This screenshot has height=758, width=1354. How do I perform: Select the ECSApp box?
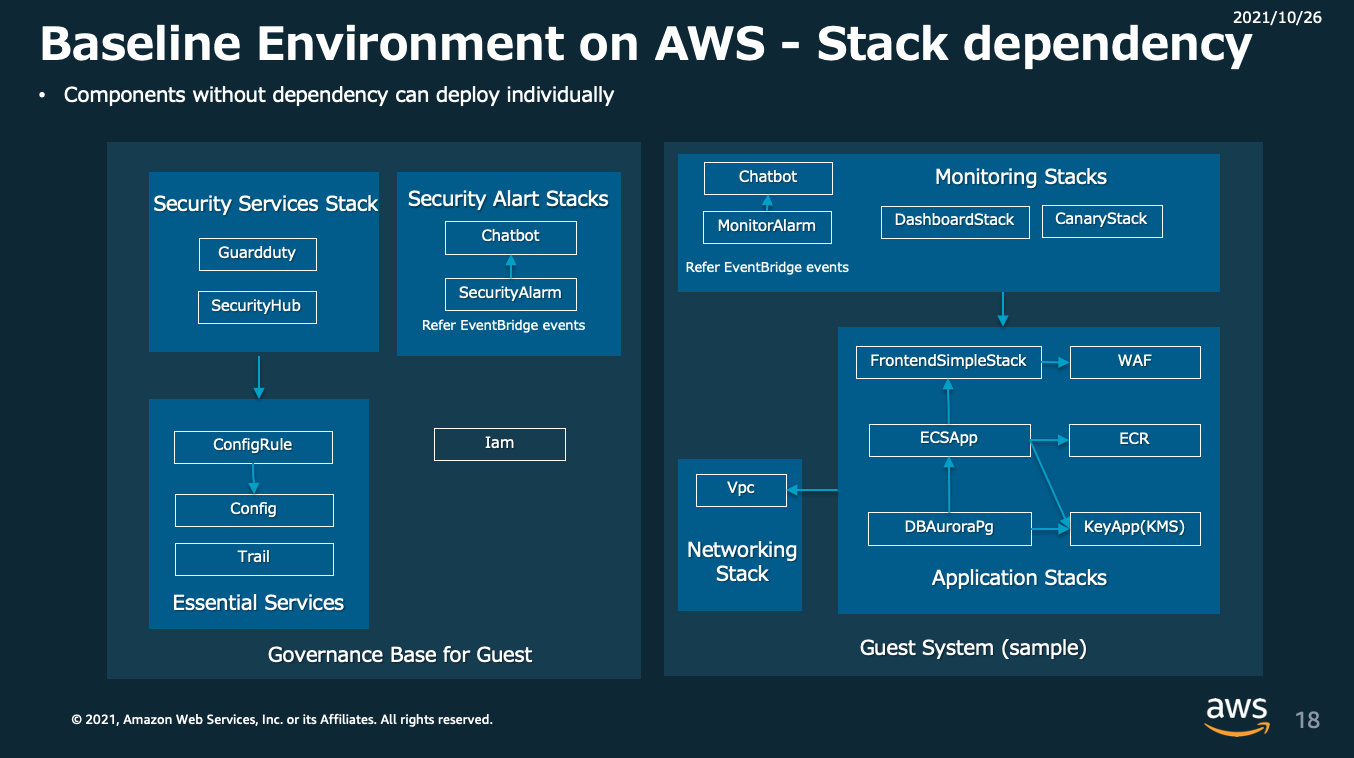point(949,440)
